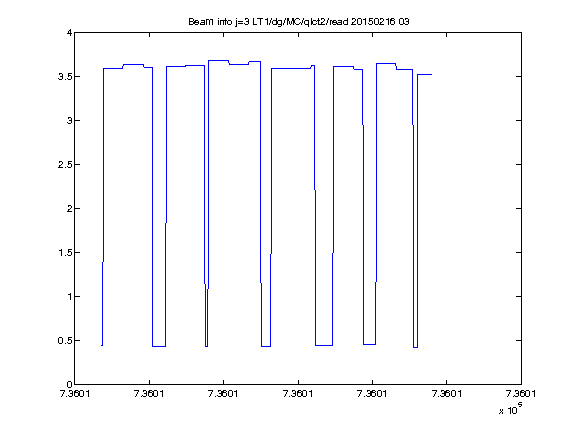Viewport: 576px width, 432px height.
Task: Click the x 10^5 axis exponent label
Action: click(x=511, y=408)
